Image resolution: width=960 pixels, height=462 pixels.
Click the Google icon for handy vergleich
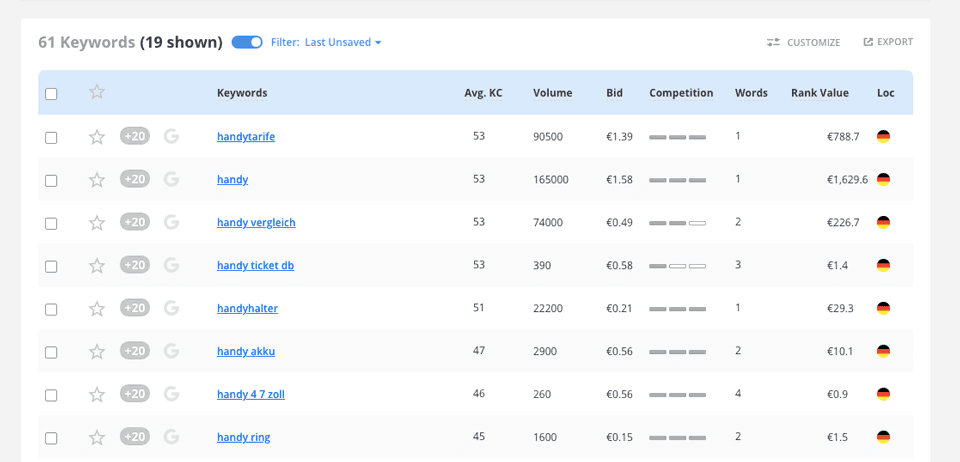pos(171,222)
